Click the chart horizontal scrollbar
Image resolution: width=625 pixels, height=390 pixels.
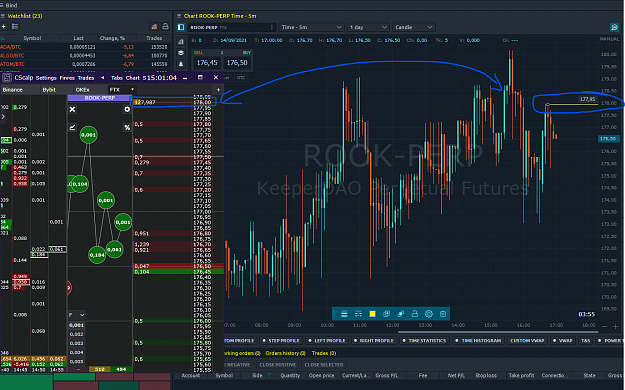click(x=498, y=332)
